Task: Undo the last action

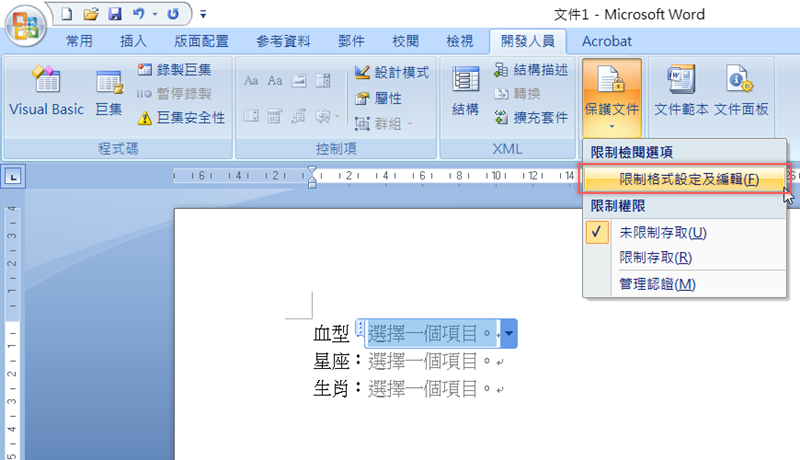Action: (138, 14)
